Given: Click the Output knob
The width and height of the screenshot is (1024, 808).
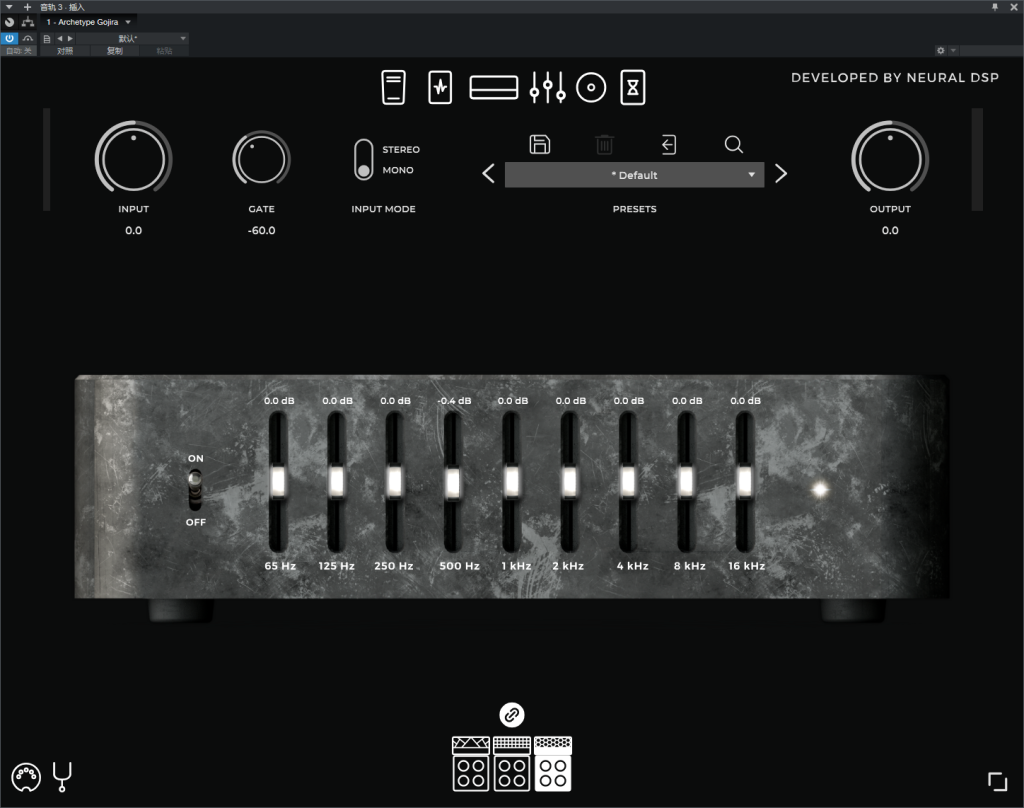Looking at the screenshot, I should click(x=889, y=159).
